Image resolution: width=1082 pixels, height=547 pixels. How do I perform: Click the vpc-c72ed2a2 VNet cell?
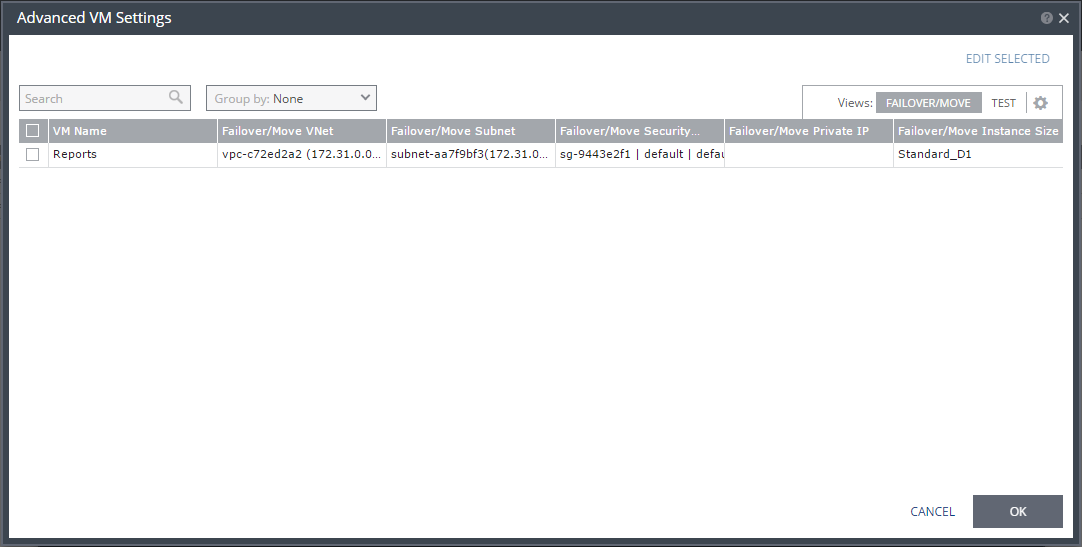302,155
